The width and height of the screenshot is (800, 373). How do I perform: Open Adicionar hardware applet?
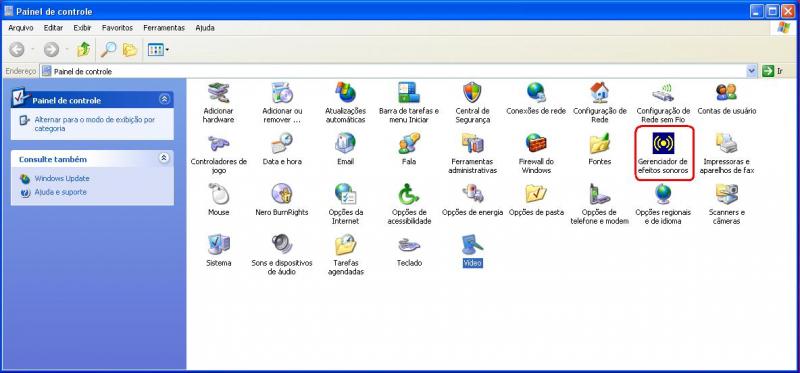[218, 102]
